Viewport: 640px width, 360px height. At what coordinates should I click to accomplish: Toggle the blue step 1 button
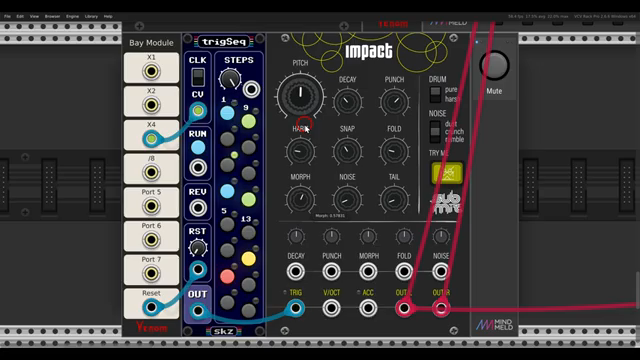227,113
